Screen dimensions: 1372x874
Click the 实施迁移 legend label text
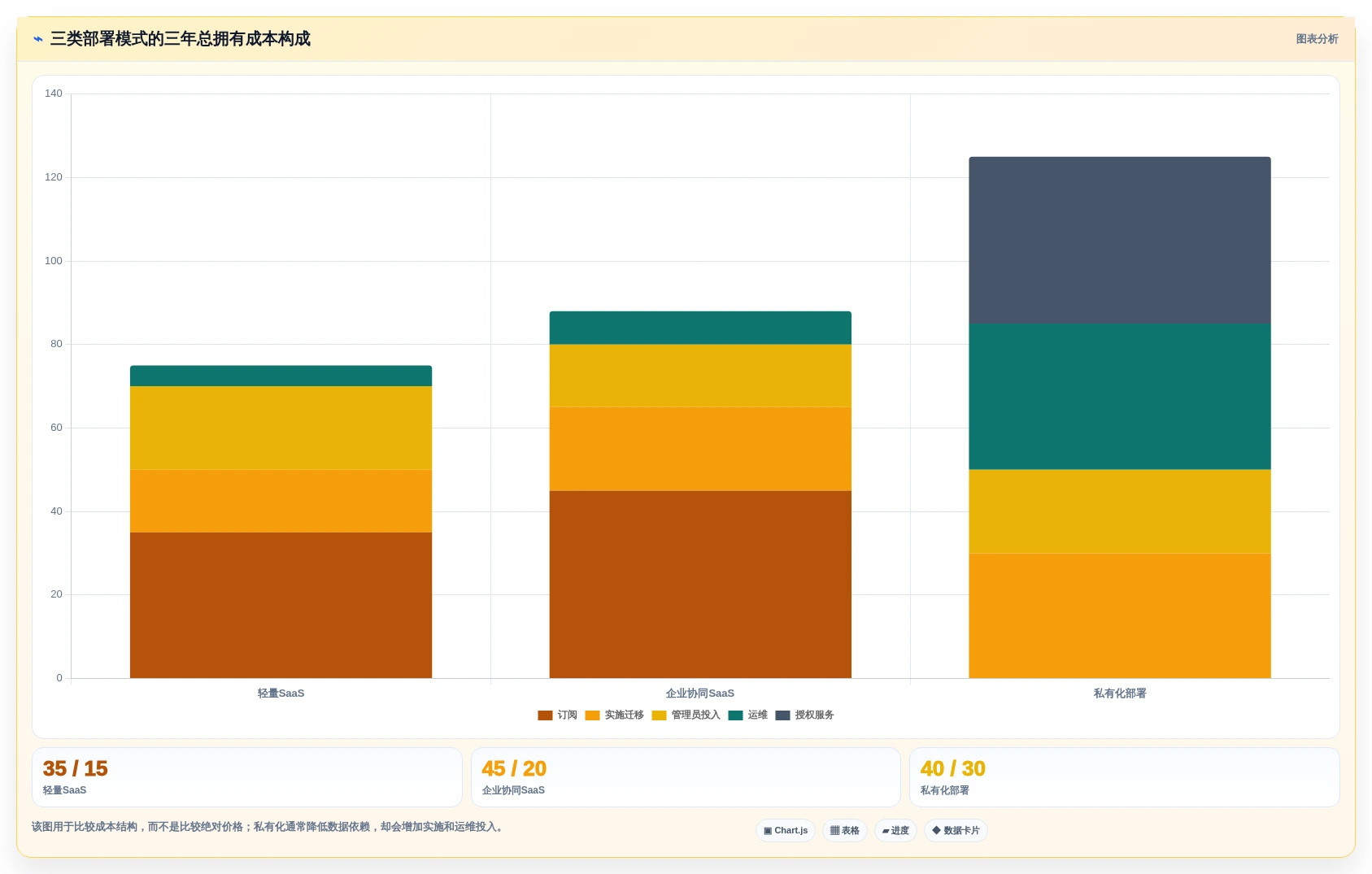pos(624,715)
